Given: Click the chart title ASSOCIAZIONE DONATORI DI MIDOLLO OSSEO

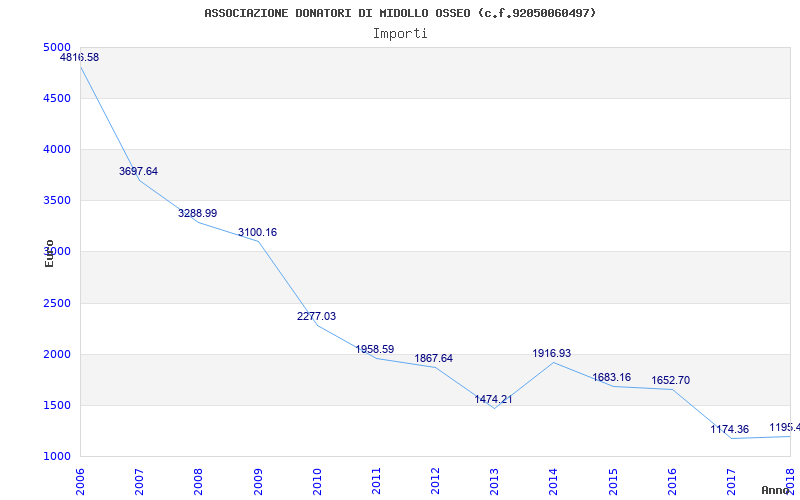Looking at the screenshot, I should (x=400, y=13).
